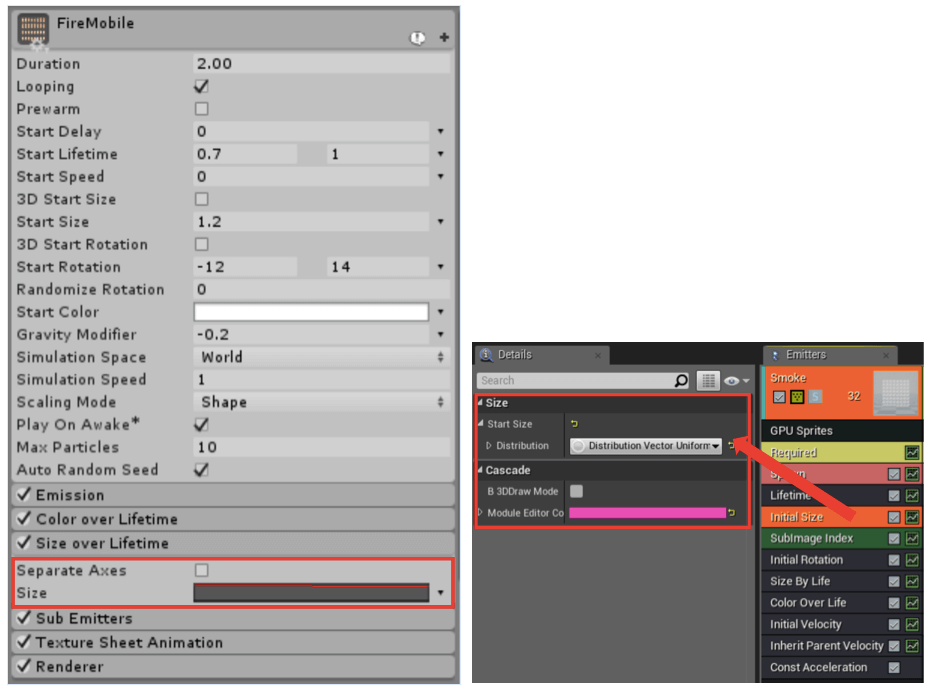Click the search magnifier icon in Details
The image size is (930, 689).
681,381
